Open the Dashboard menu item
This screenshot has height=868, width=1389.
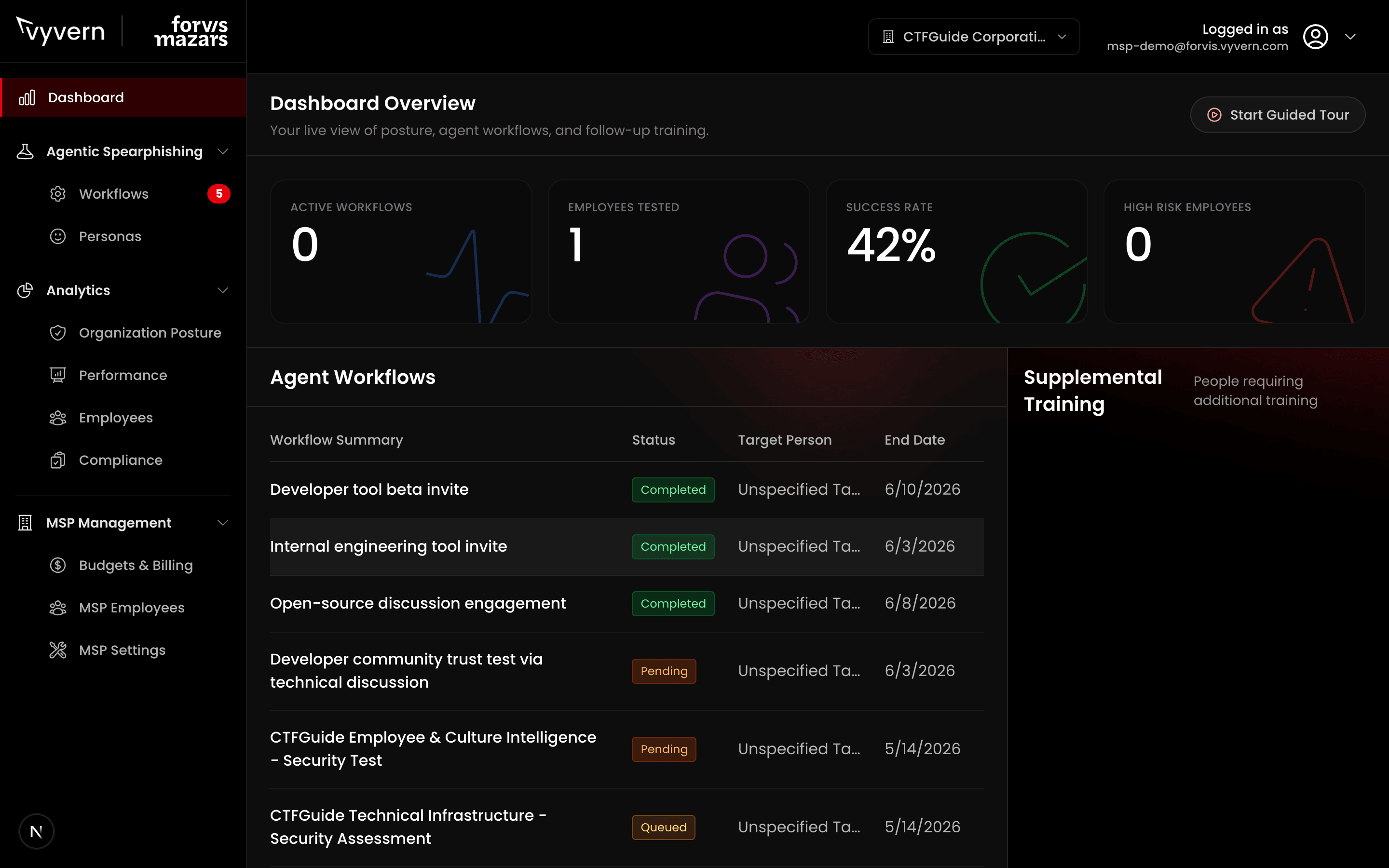pos(123,97)
